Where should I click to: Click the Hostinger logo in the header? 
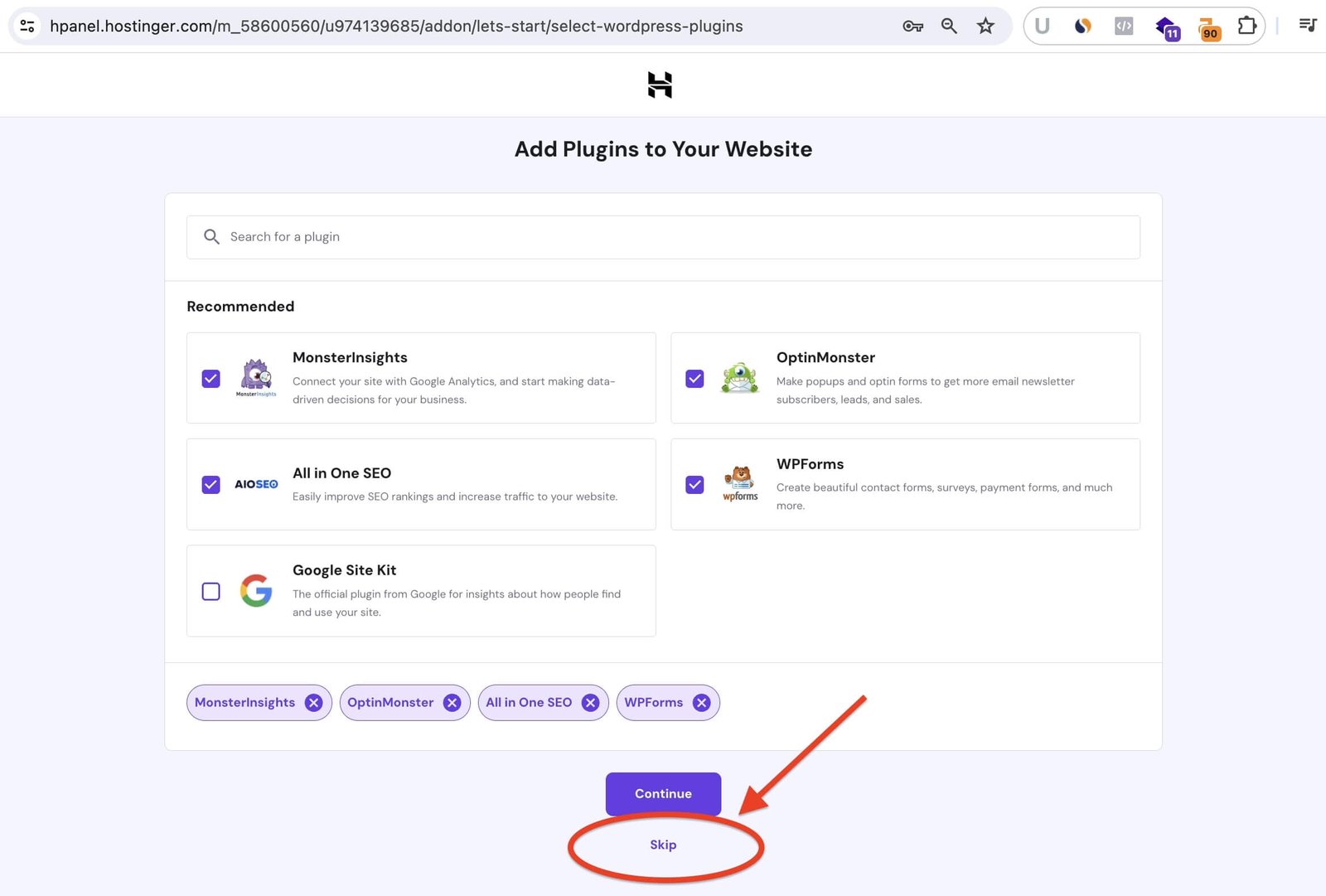point(660,85)
